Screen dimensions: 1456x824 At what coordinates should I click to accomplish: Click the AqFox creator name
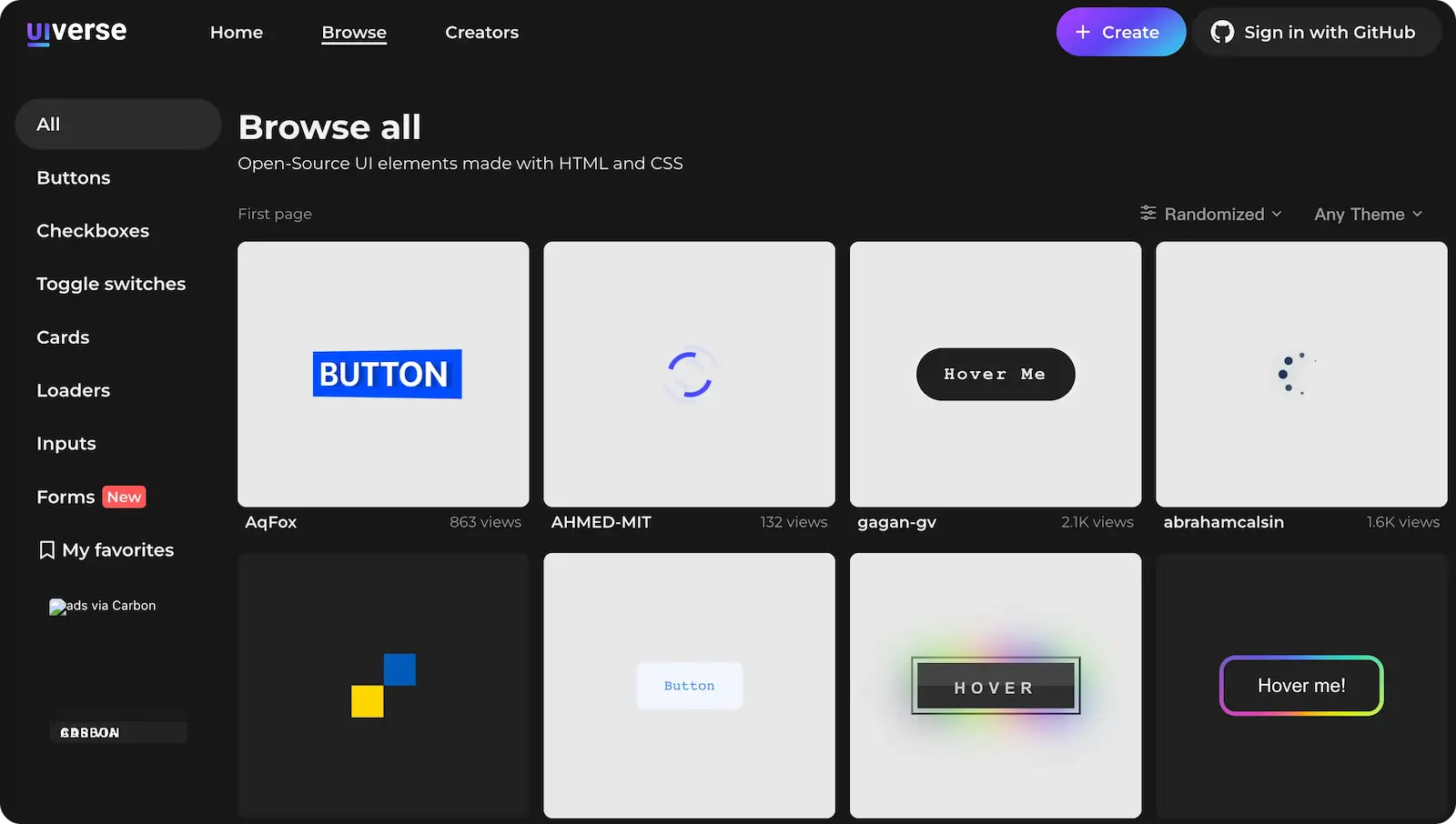tap(271, 522)
